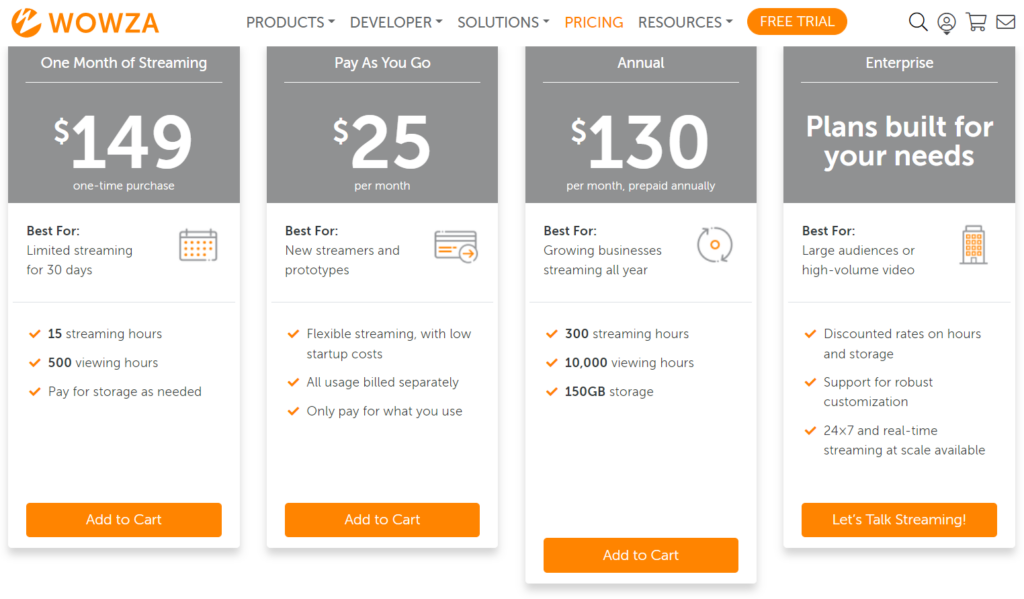Screen dimensions: 1024x599
Task: Click checkmark beside Support for robust customization
Action: (x=810, y=382)
